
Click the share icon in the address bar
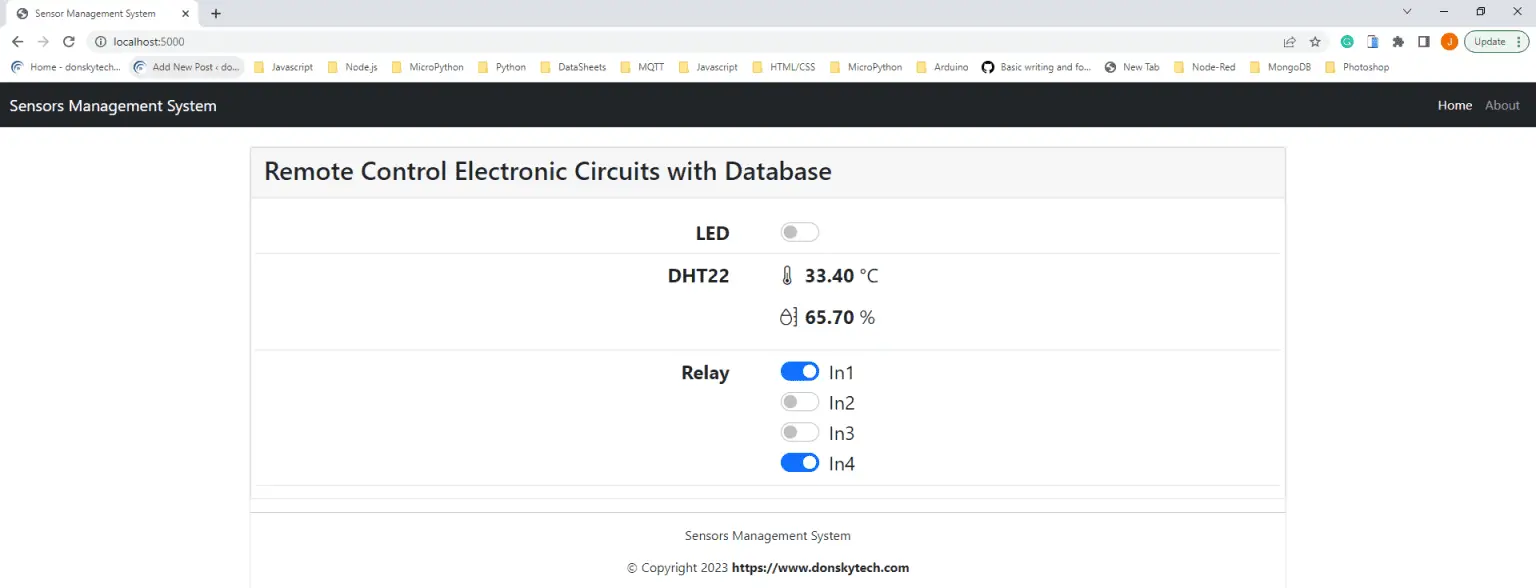(1288, 41)
